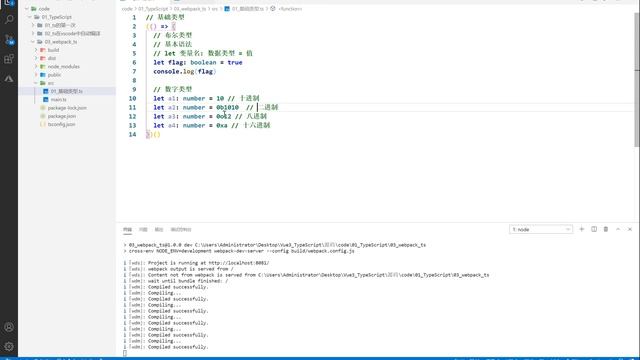Split the terminal panel

pos(594,229)
